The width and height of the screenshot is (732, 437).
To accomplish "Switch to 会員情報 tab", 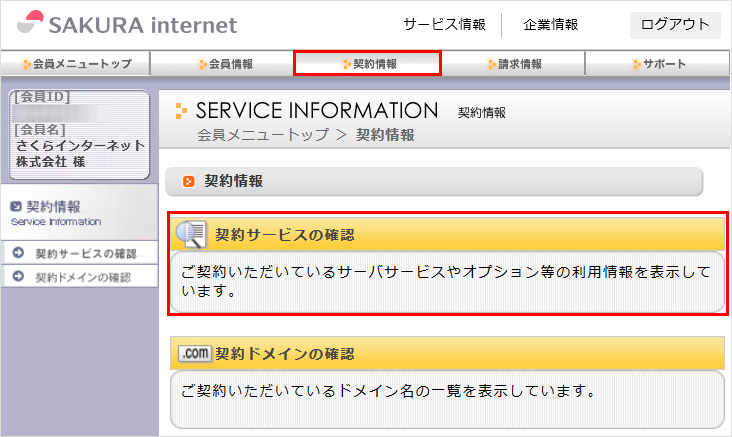I will tap(223, 63).
